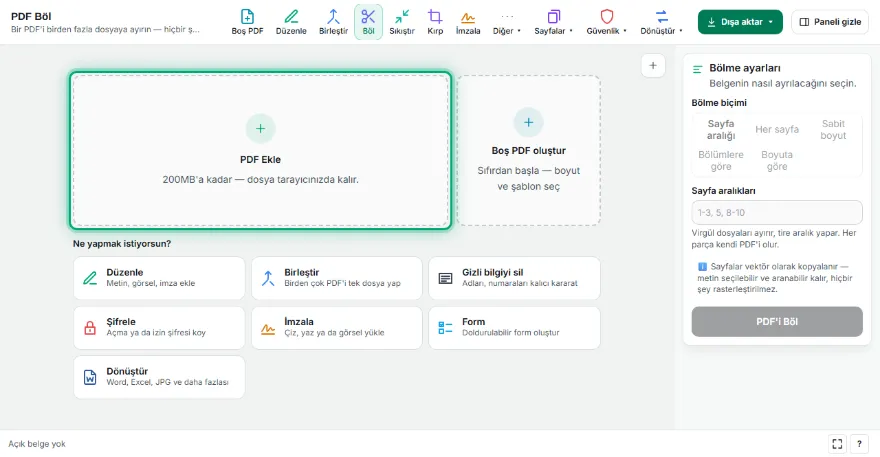This screenshot has width=880, height=457.
Task: Expand the Diğer dropdown menu
Action: tap(507, 22)
